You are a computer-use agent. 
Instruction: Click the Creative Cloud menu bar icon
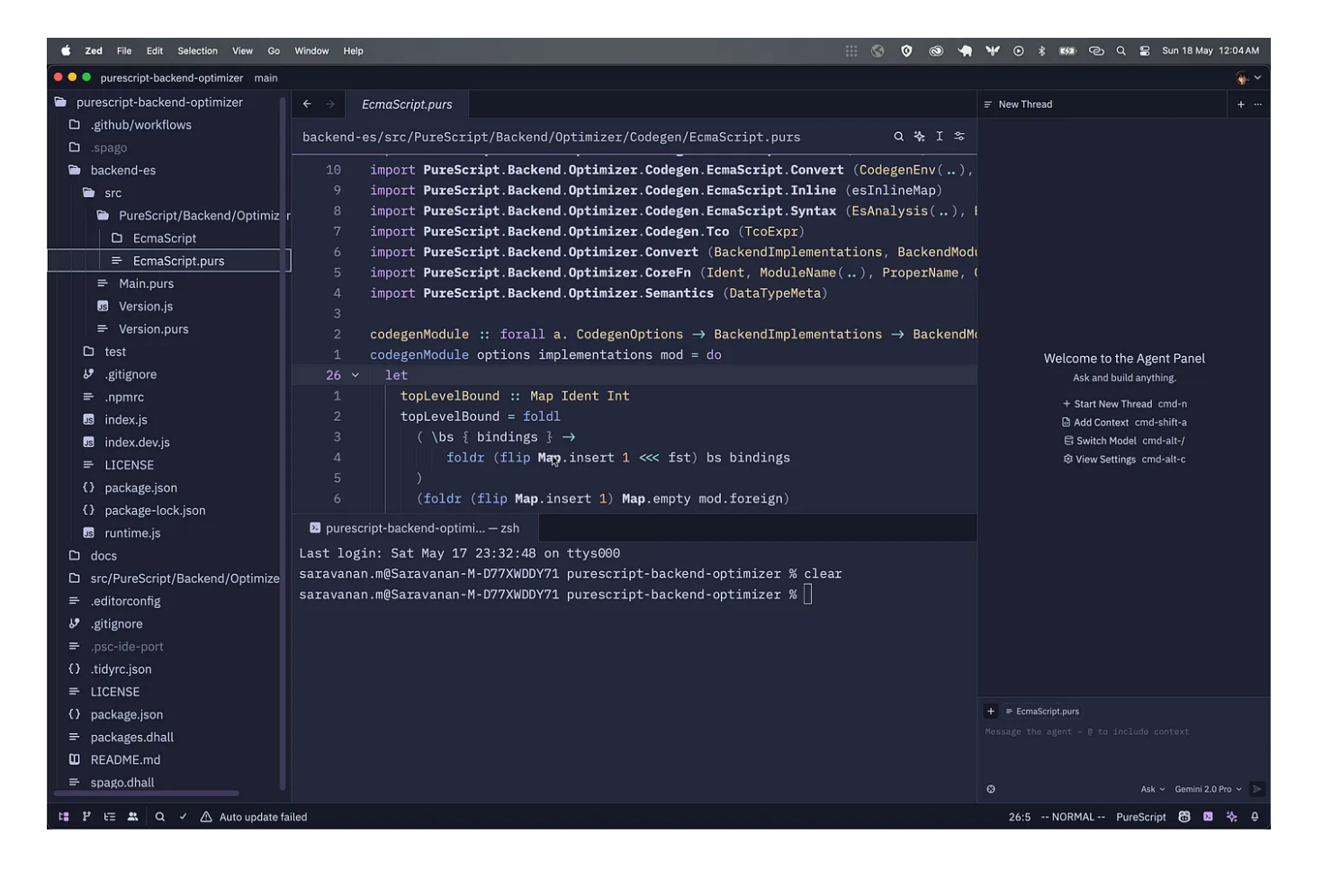tap(936, 51)
